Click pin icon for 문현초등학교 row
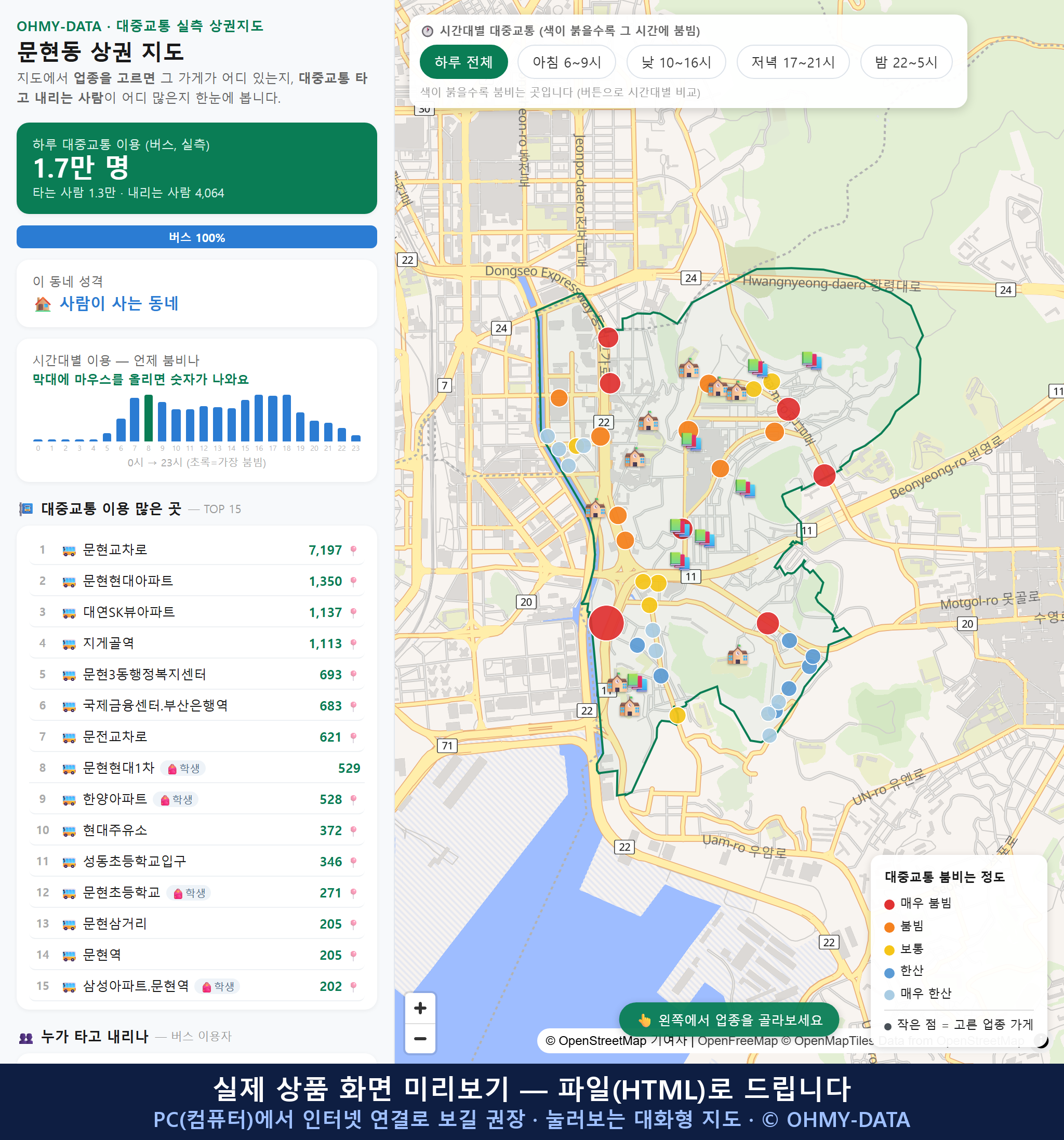 (x=353, y=893)
